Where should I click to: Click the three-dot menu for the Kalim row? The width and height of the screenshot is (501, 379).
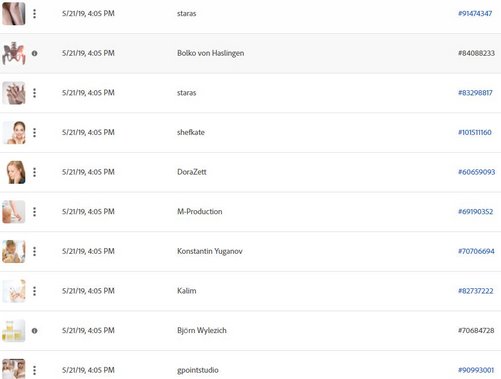point(34,291)
